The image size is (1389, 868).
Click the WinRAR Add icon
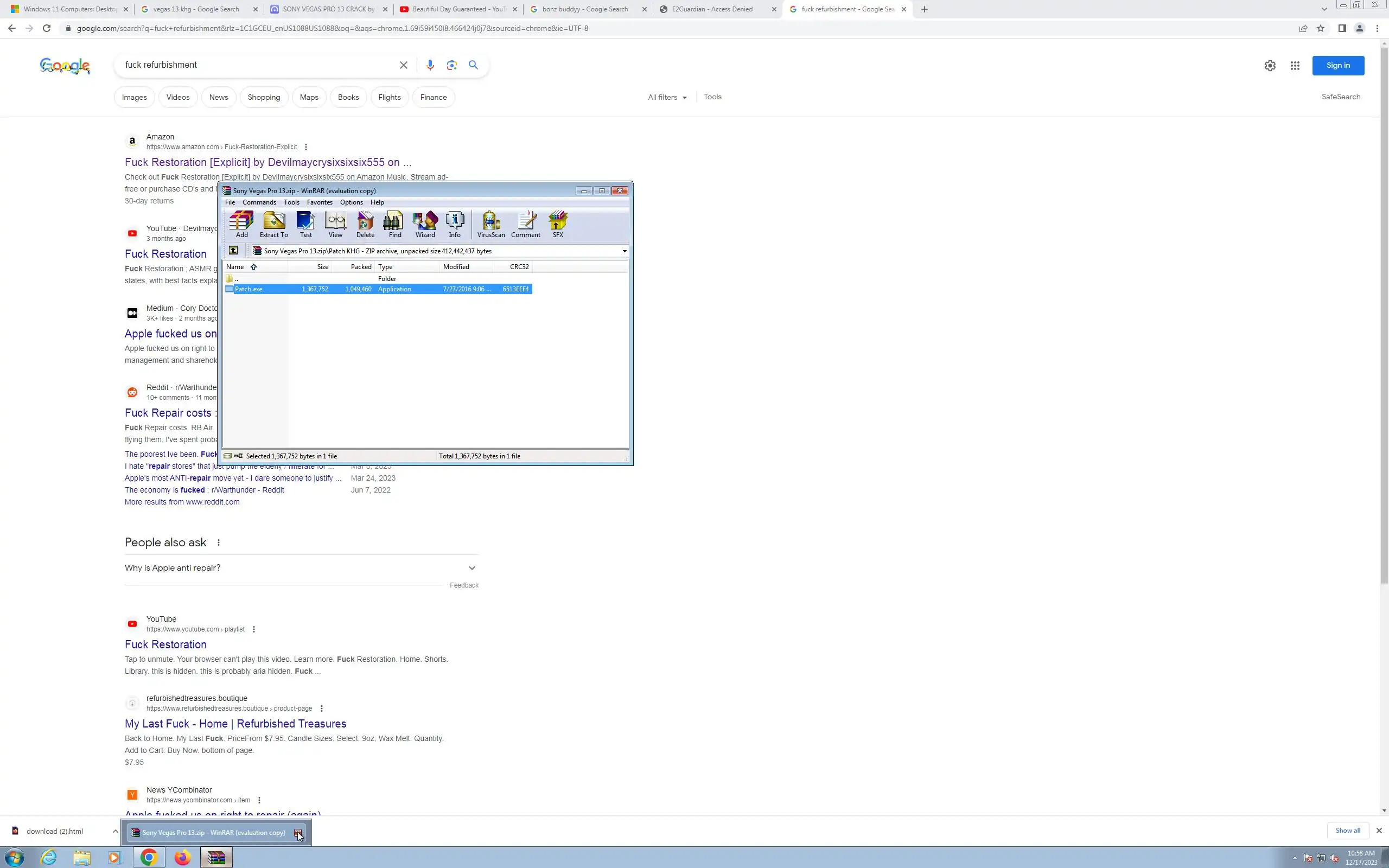tap(241, 224)
